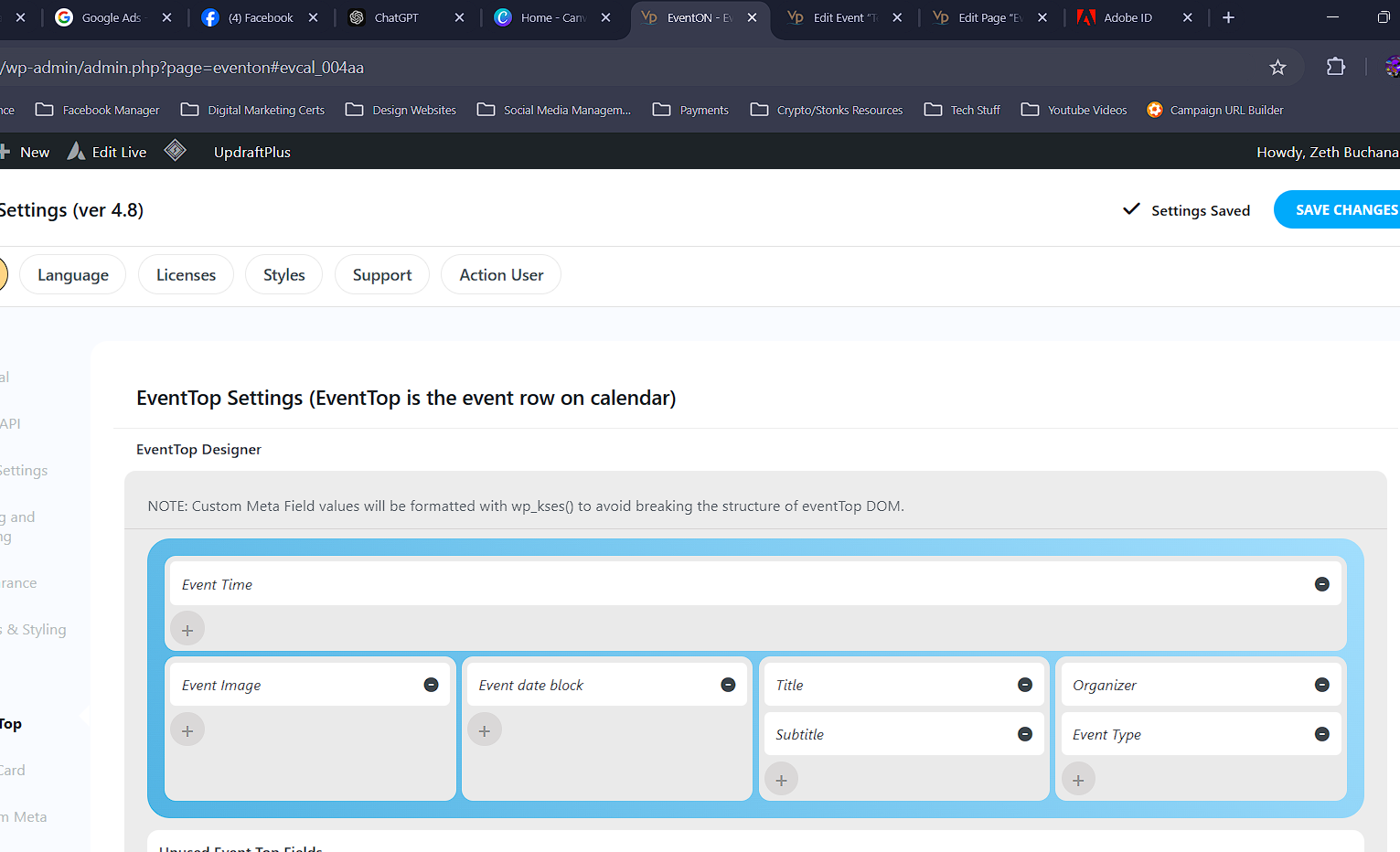Viewport: 1400px width, 852px height.
Task: Open a new browser tab
Action: [1228, 17]
